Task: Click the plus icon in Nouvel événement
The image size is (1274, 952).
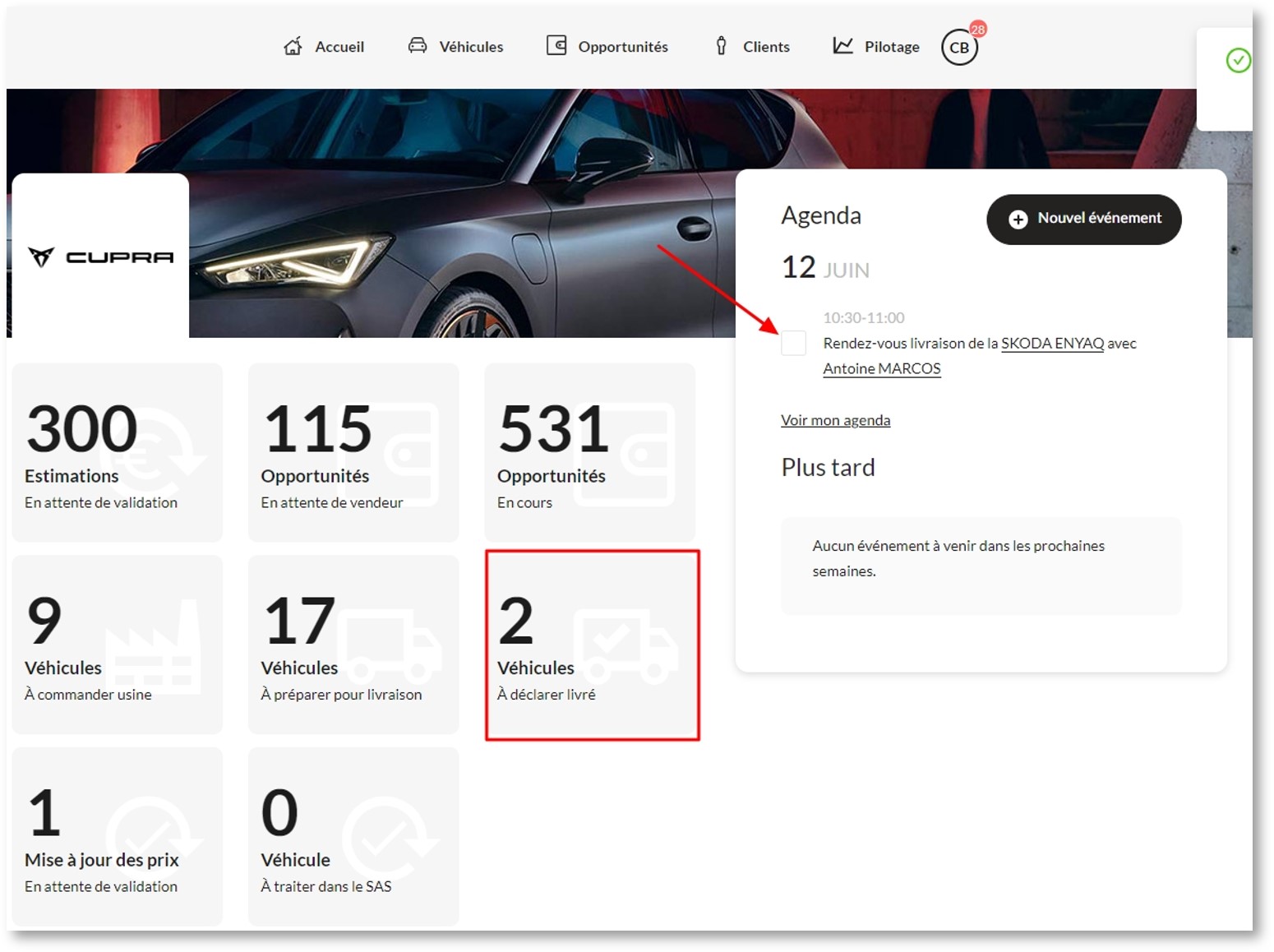Action: point(1018,220)
